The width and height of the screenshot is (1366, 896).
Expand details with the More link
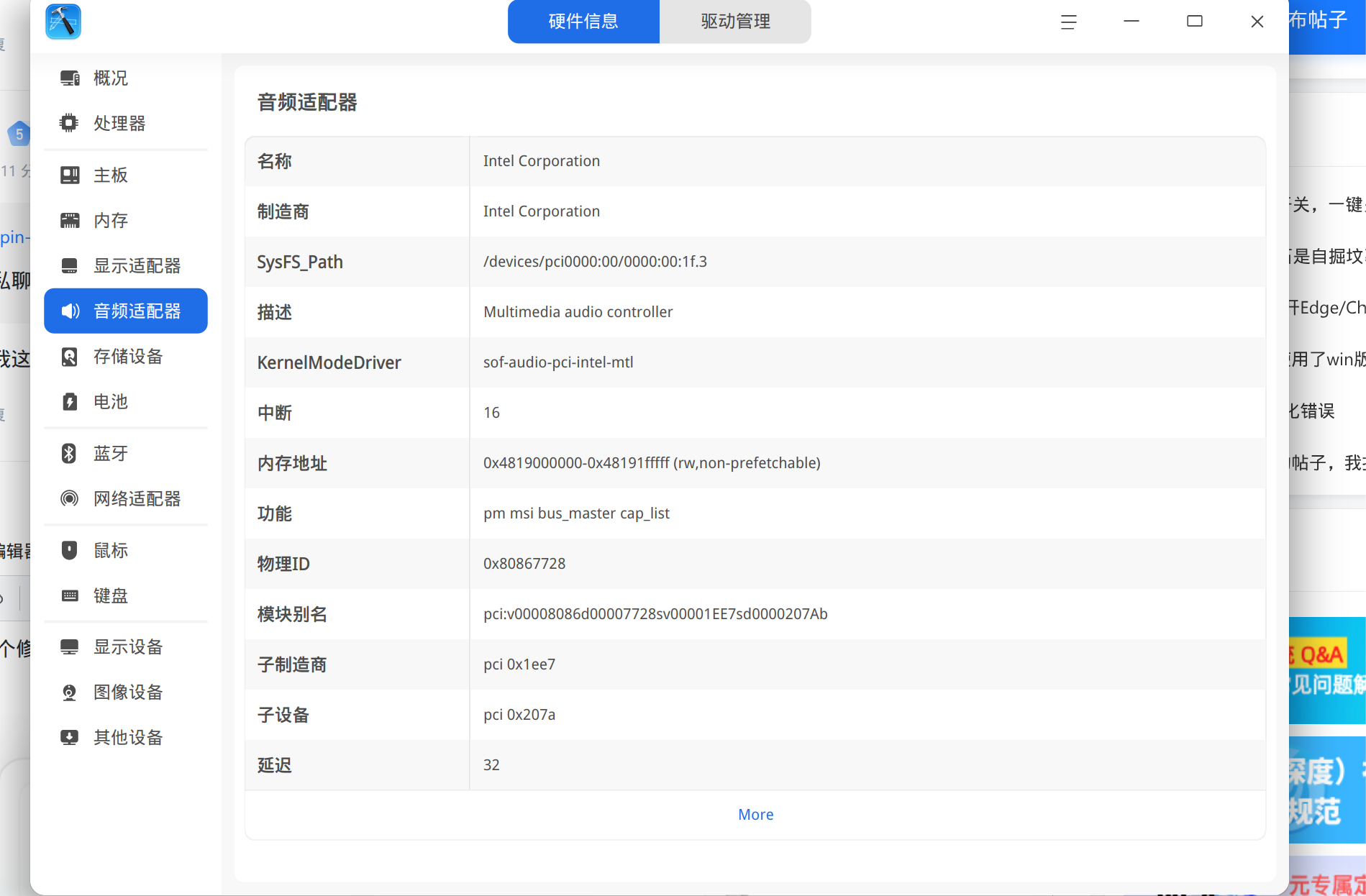pos(755,815)
